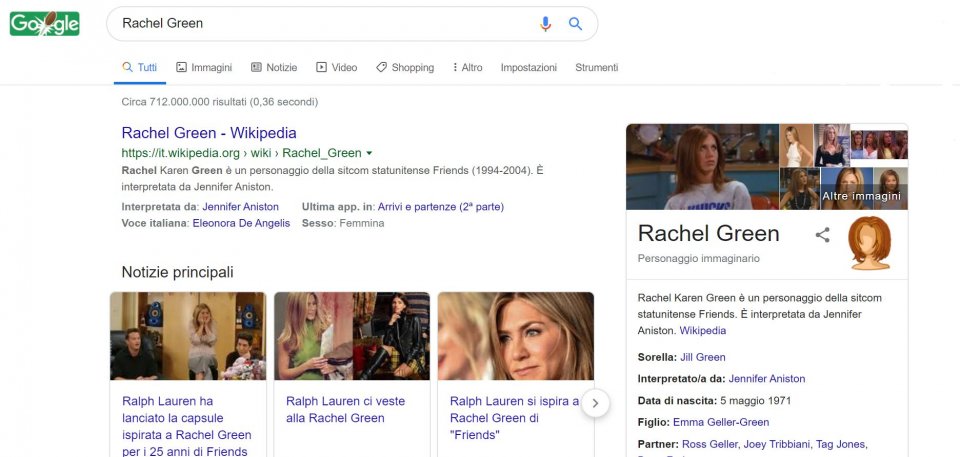The image size is (960, 457).
Task: Expand the Altro menu with three dots
Action: pos(468,67)
